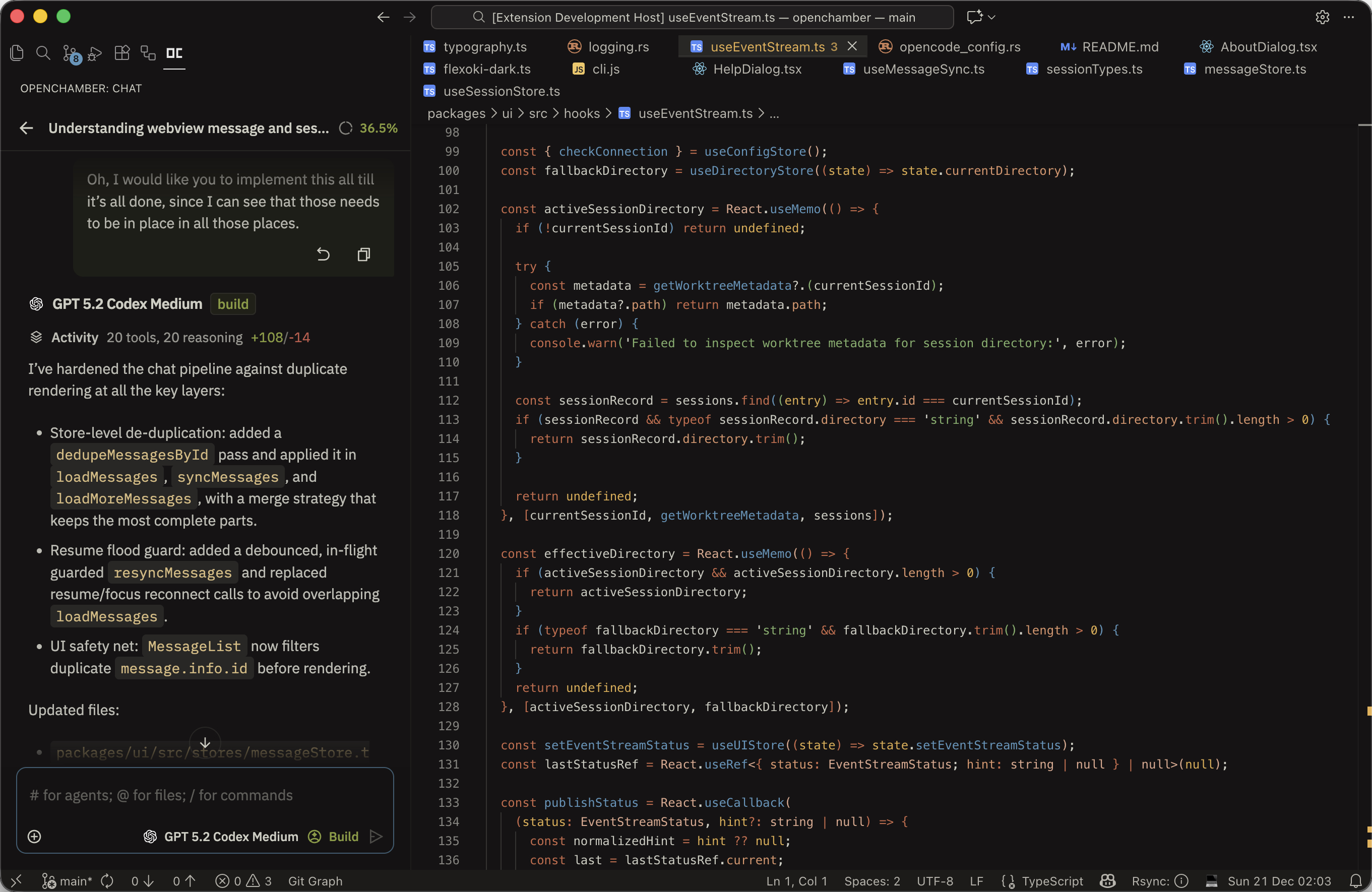Select the packages breadcrumb segment

pyautogui.click(x=457, y=113)
